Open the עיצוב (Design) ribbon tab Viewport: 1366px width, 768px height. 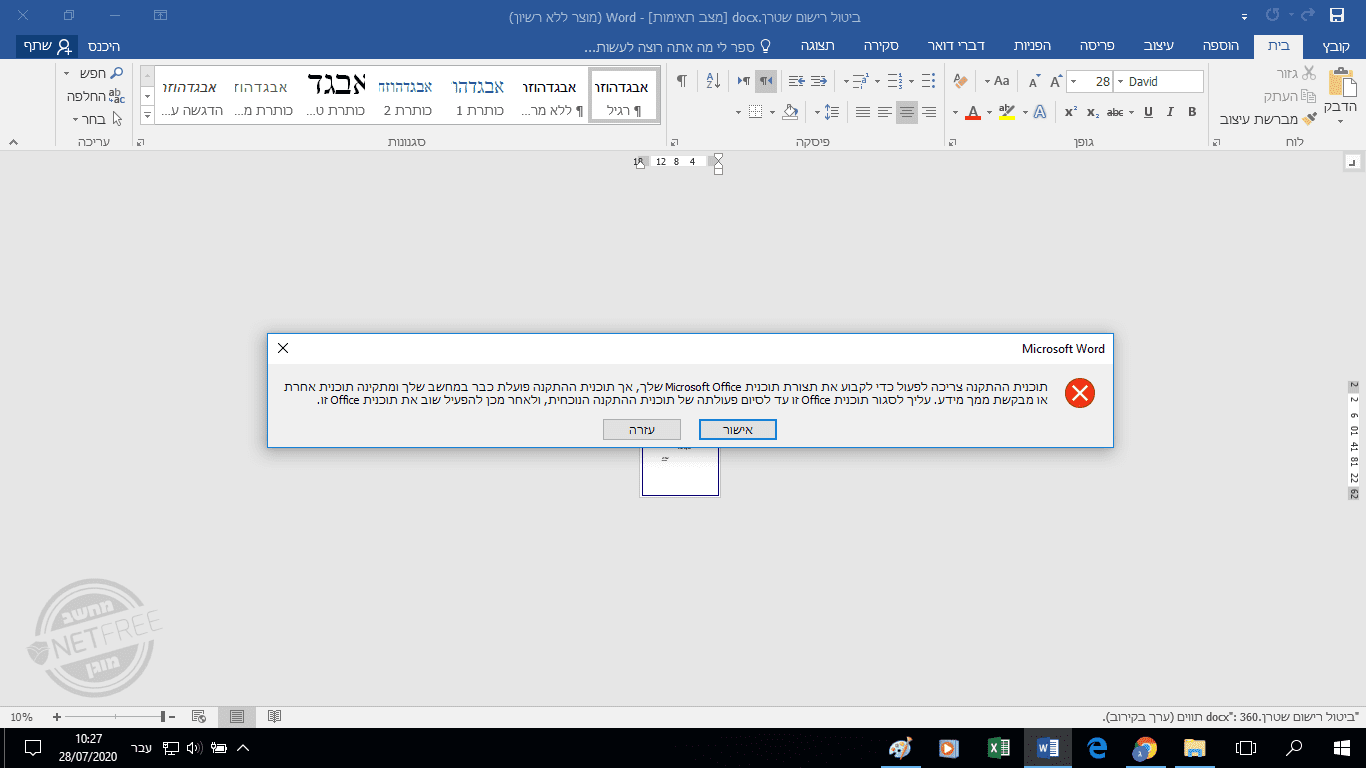[1160, 46]
